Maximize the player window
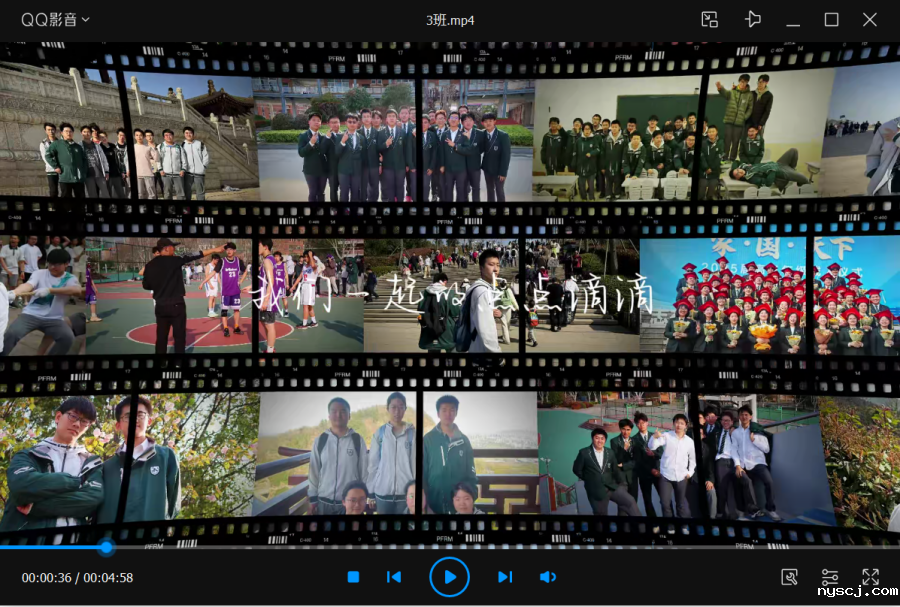Image resolution: width=900 pixels, height=607 pixels. coord(831,20)
